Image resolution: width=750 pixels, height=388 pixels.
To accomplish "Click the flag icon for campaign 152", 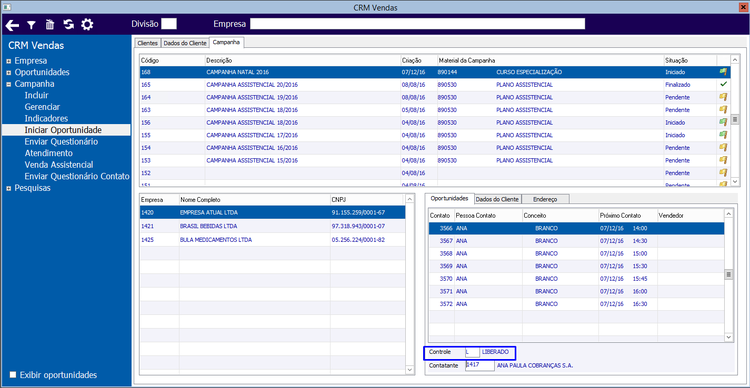I will pos(723,172).
